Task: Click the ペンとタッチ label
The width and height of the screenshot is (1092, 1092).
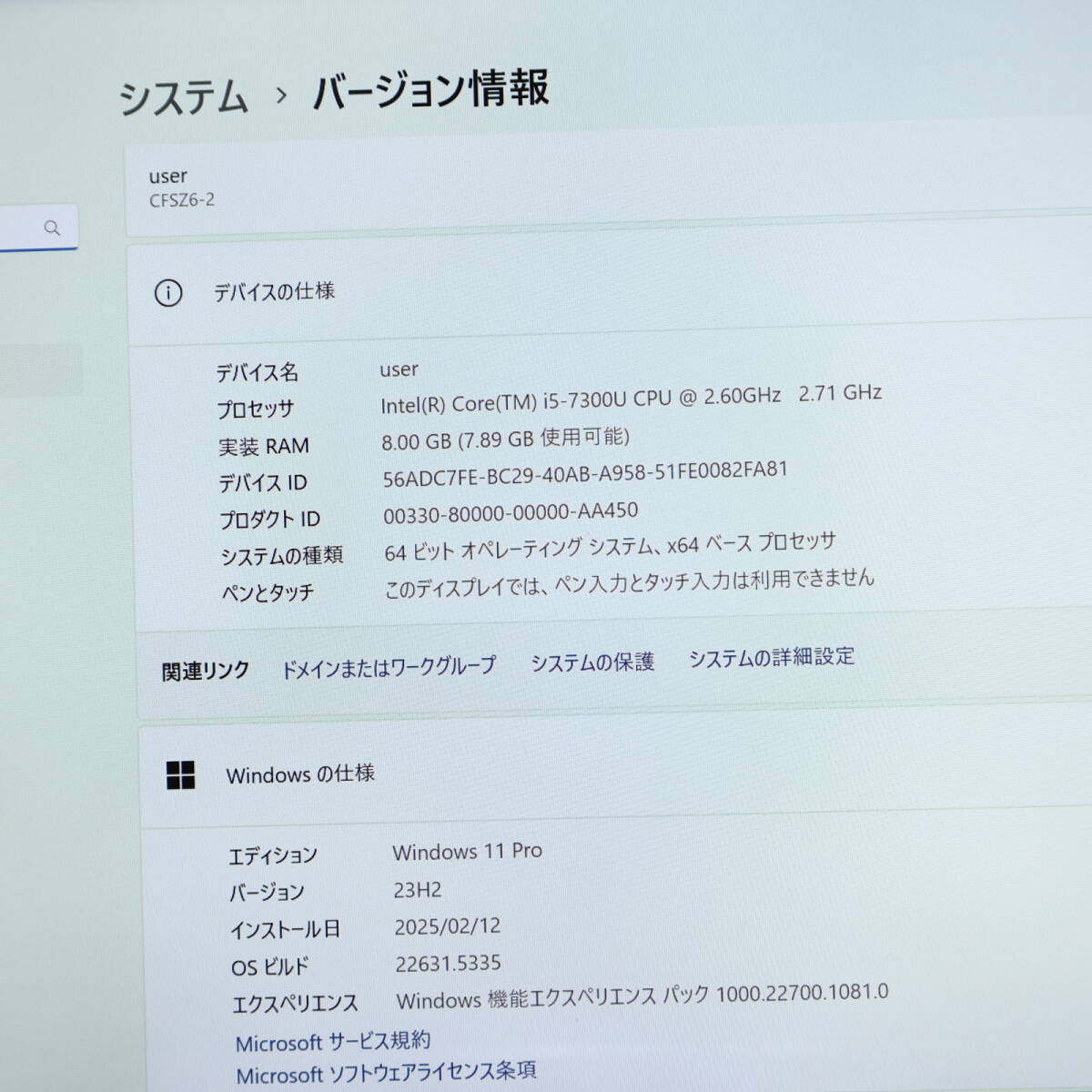Action: [268, 593]
